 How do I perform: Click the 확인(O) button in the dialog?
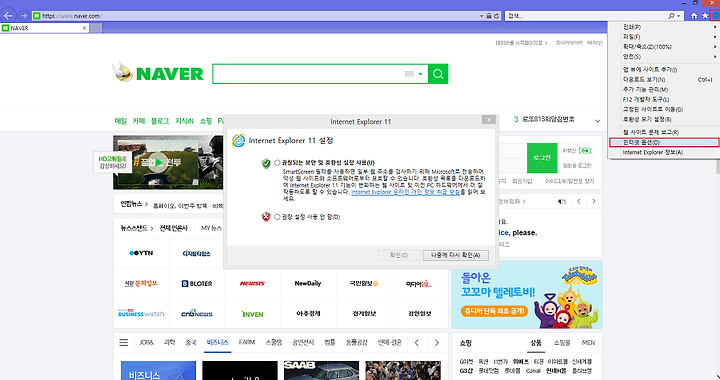[399, 255]
